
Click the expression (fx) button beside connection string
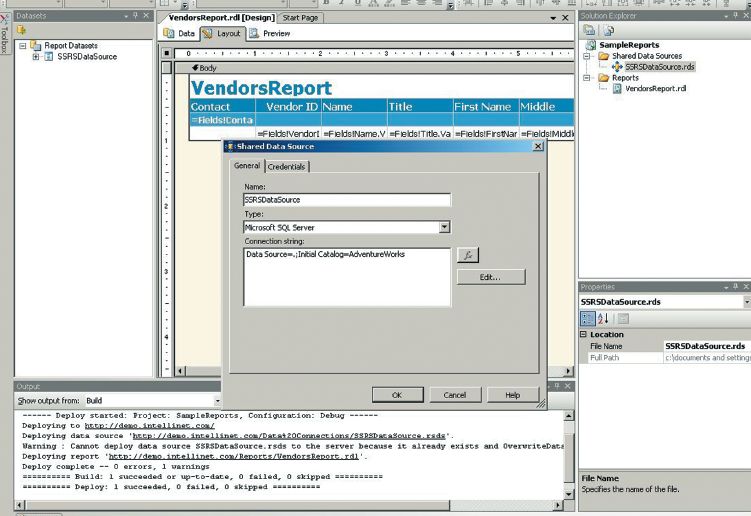tap(467, 255)
